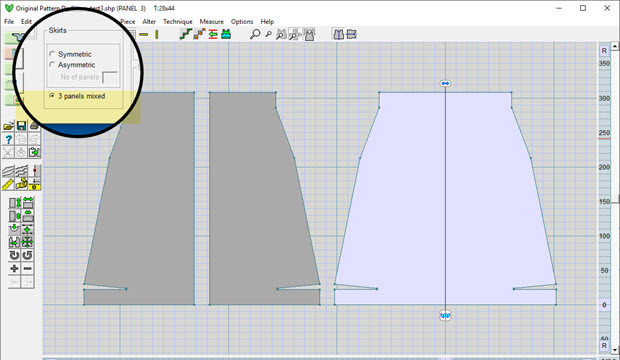Click the top handle of the symmetry line
This screenshot has width=620, height=360.
(445, 83)
